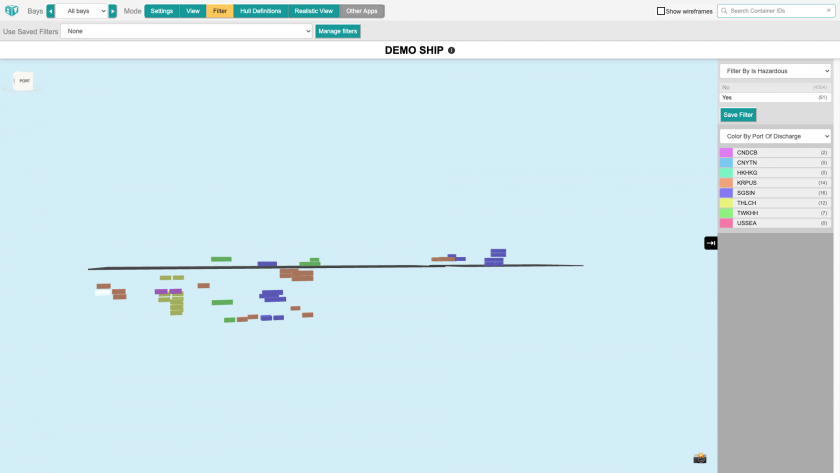Click the app logo icon at top left
The image size is (840, 473).
[x=11, y=11]
